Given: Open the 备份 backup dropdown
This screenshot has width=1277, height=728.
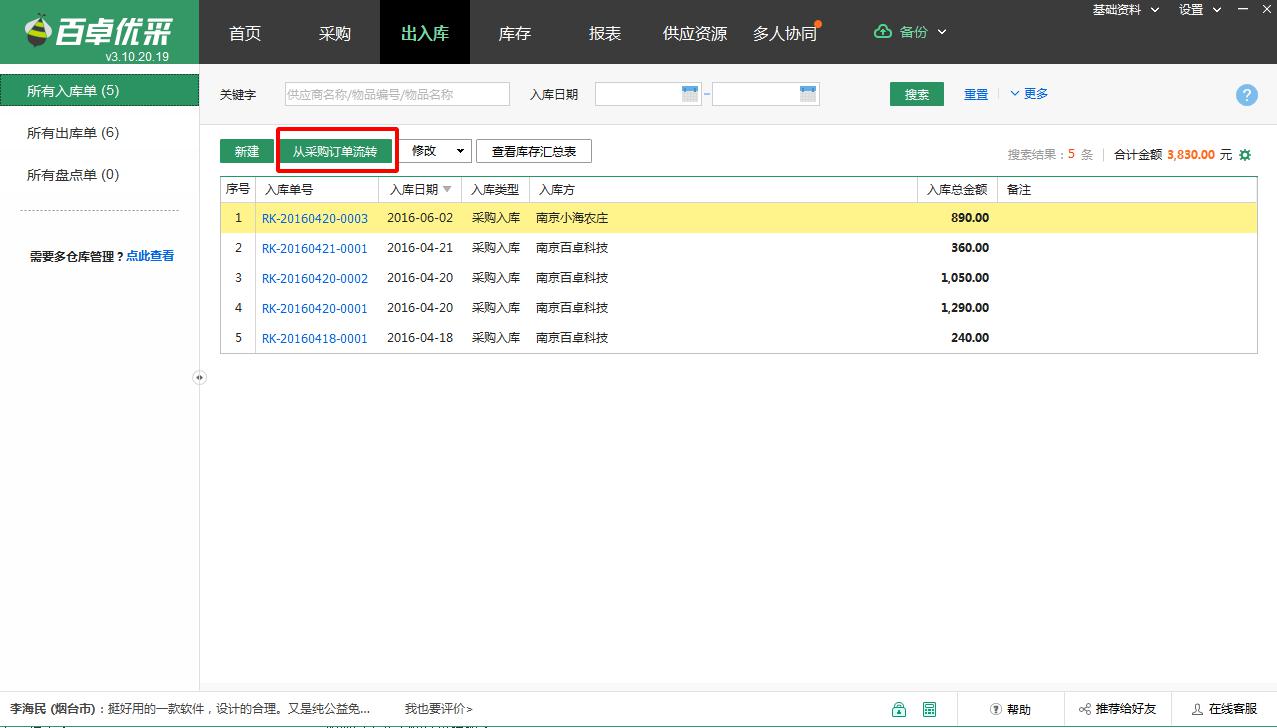Looking at the screenshot, I should pos(910,32).
